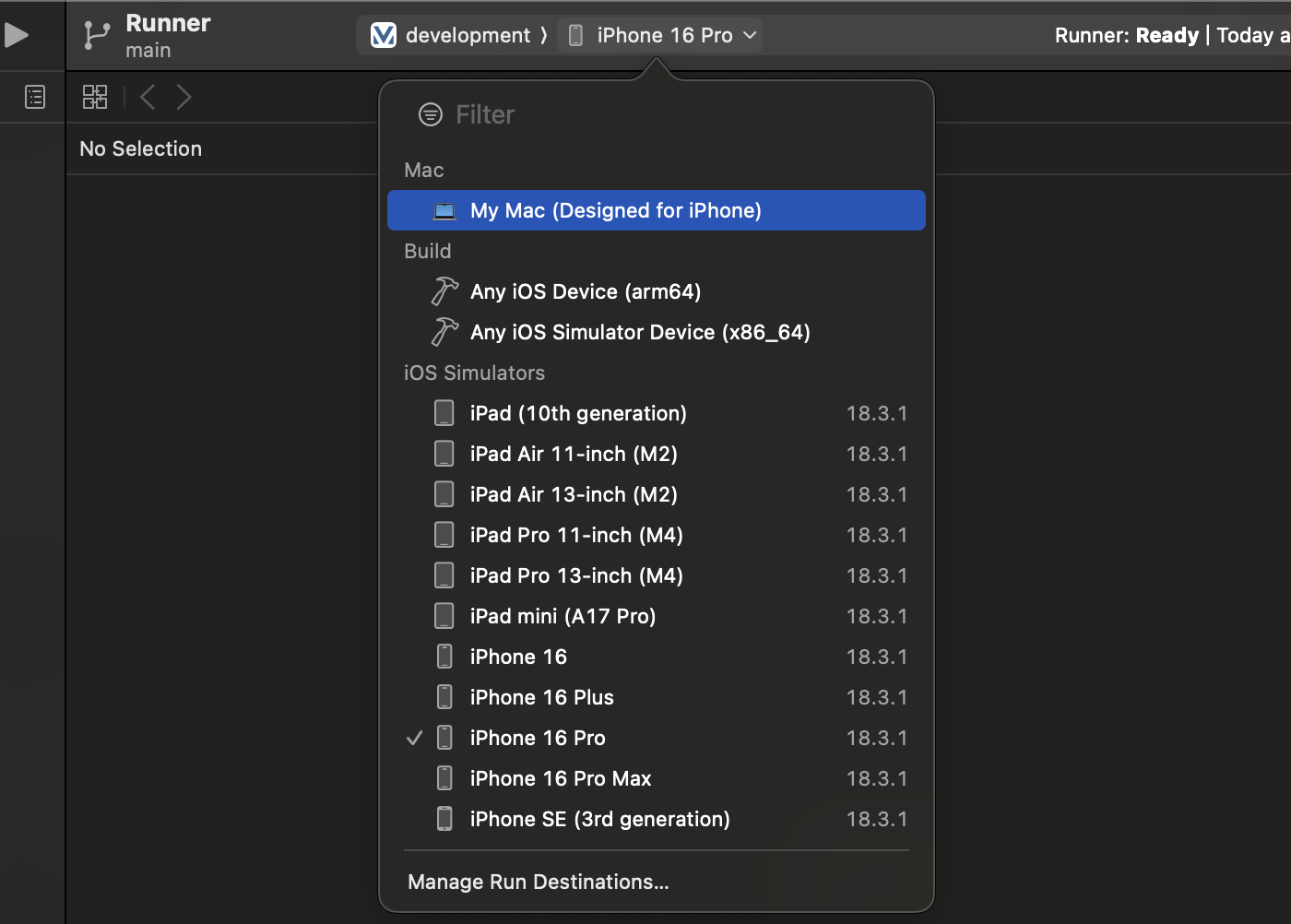This screenshot has height=924, width=1291.
Task: Click the device icon next to iPad Pro 13-inch
Action: pos(444,575)
